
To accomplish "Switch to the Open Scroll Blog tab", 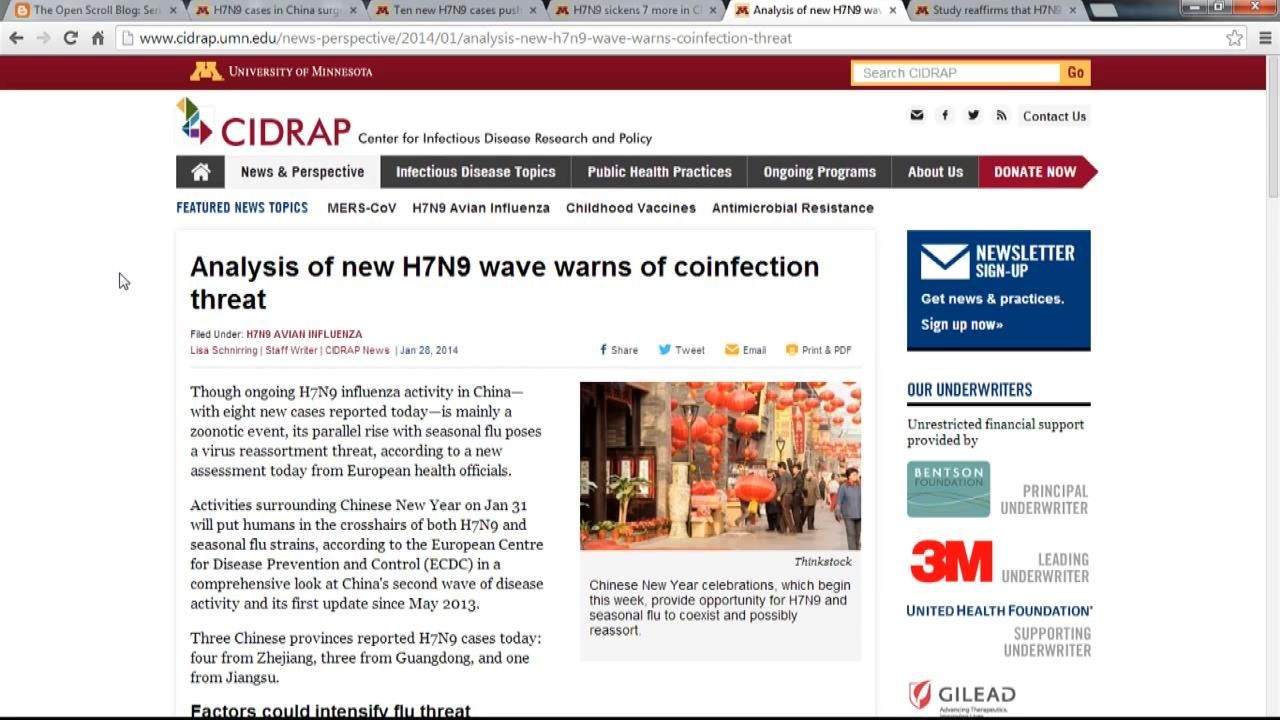I will (x=95, y=10).
